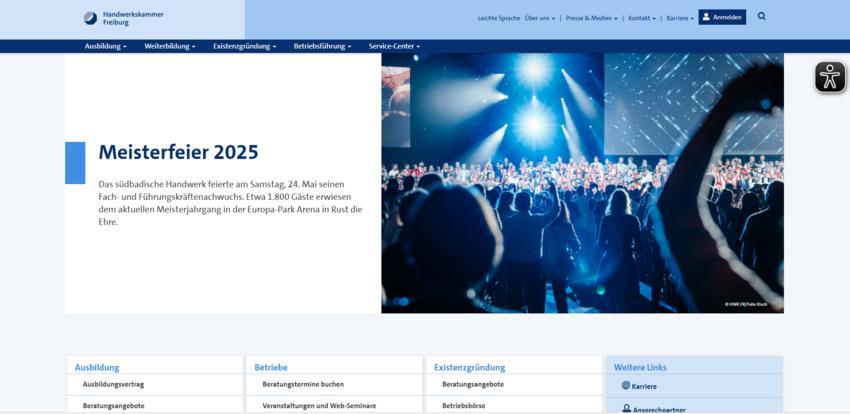Viewport: 850px width, 414px height.
Task: Click the Betriebe card heading
Action: click(x=271, y=367)
